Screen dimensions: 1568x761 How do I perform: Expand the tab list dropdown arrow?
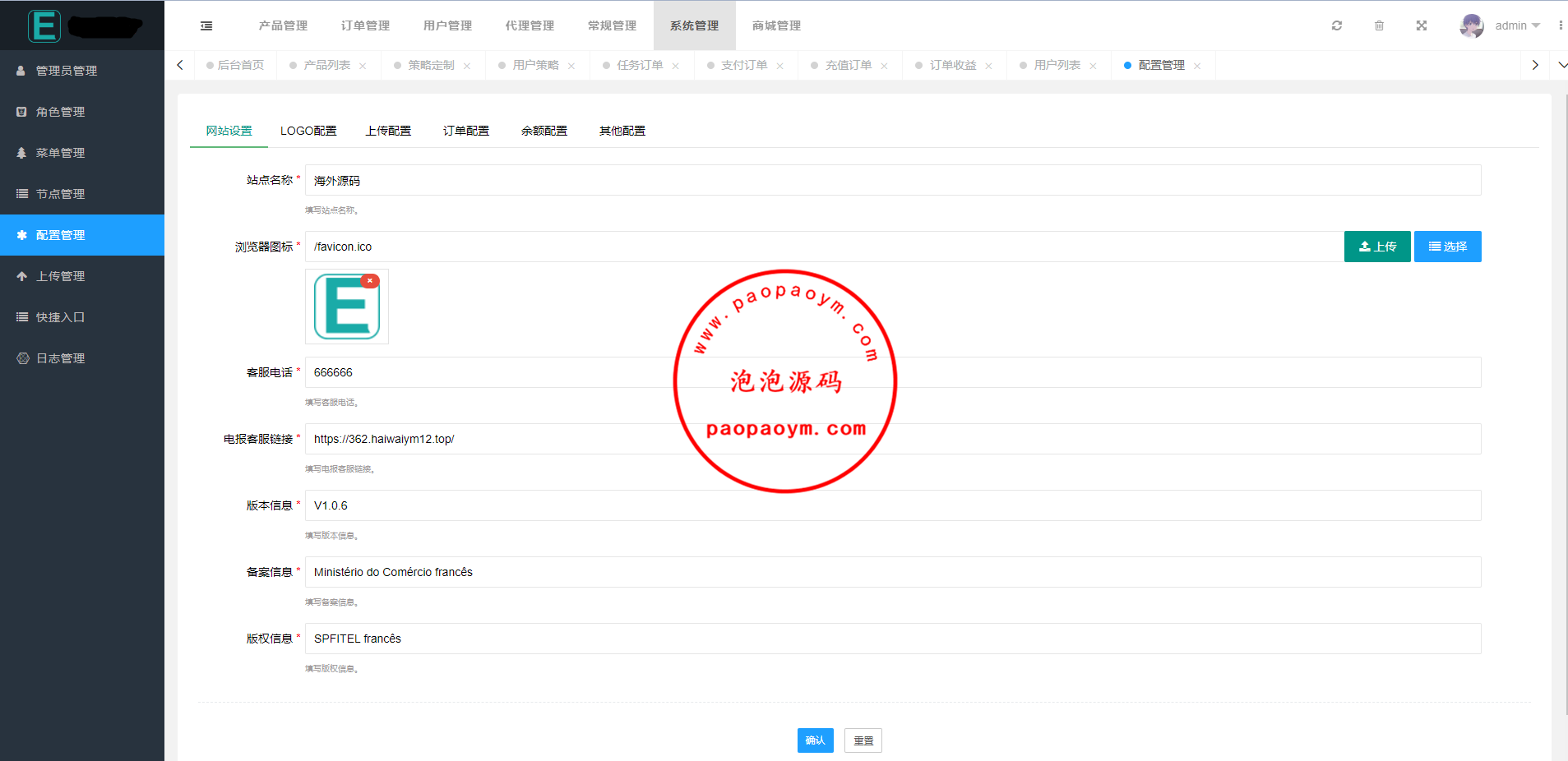pyautogui.click(x=1562, y=65)
